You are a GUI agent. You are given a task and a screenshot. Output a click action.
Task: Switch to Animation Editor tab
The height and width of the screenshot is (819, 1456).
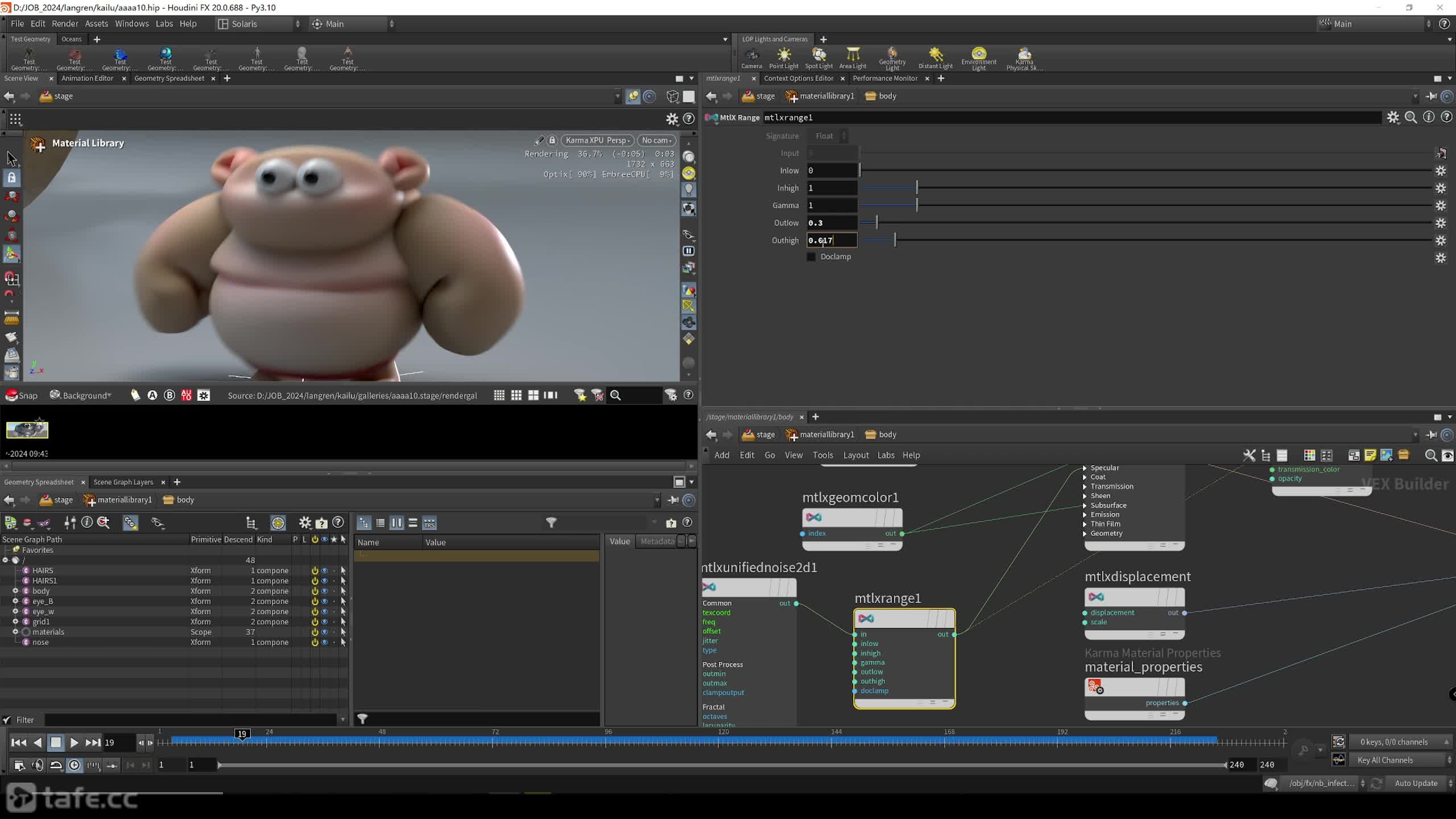point(88,78)
